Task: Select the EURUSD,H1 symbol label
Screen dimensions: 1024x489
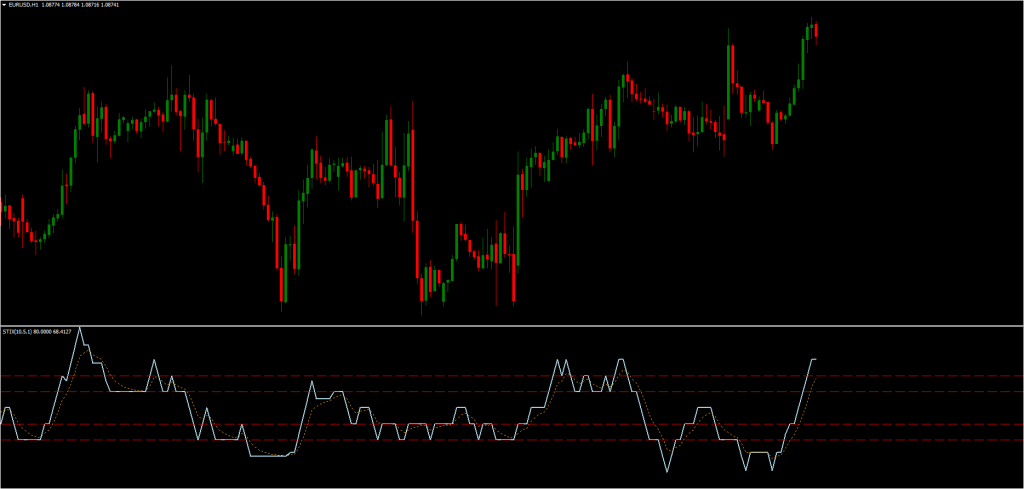Action: 24,6
